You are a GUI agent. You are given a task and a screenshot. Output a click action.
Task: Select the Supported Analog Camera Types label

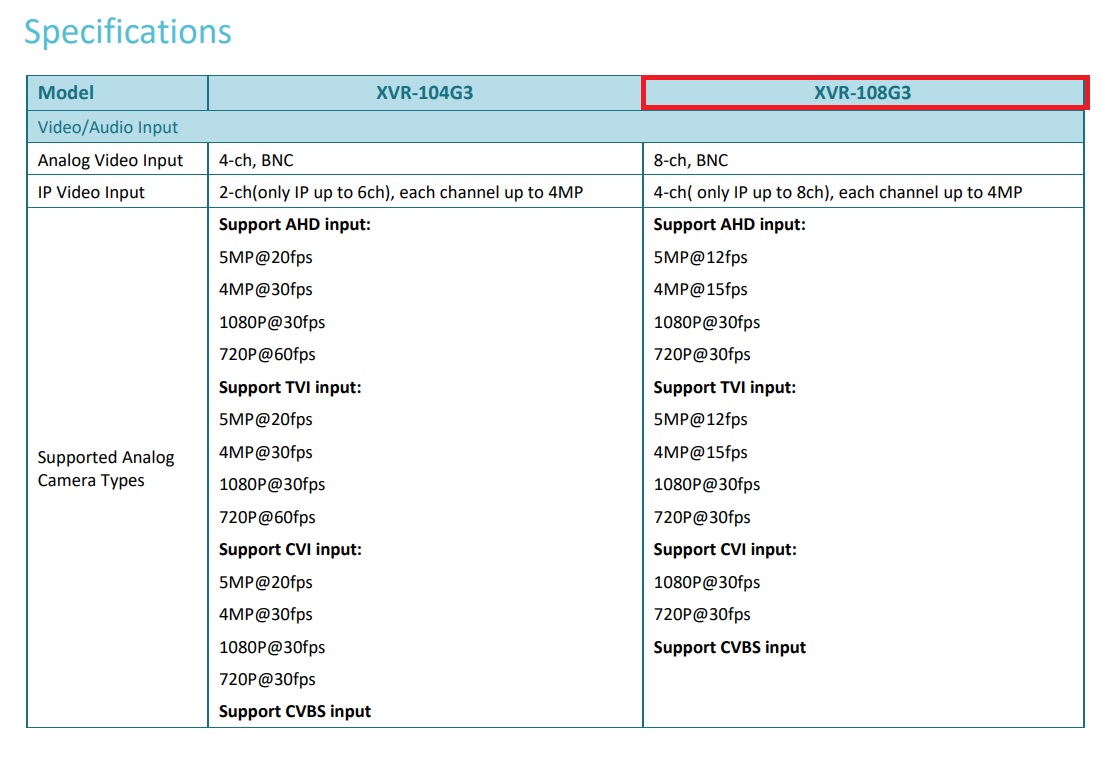click(106, 469)
